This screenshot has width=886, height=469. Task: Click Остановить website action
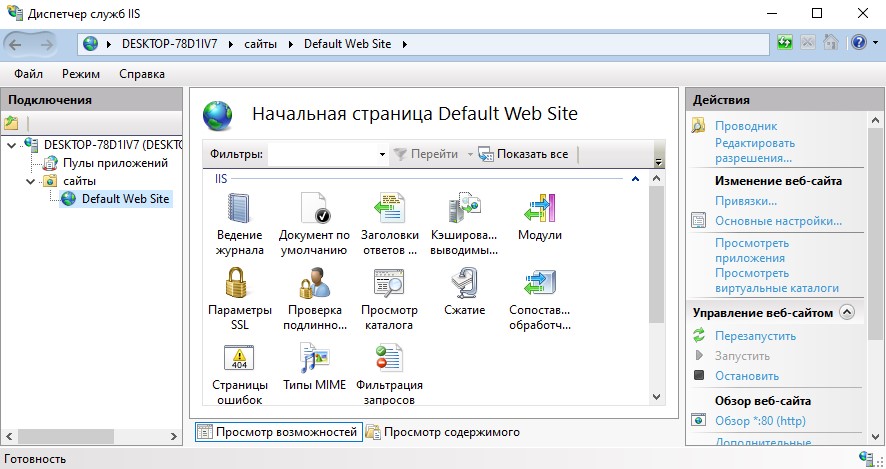coord(746,376)
